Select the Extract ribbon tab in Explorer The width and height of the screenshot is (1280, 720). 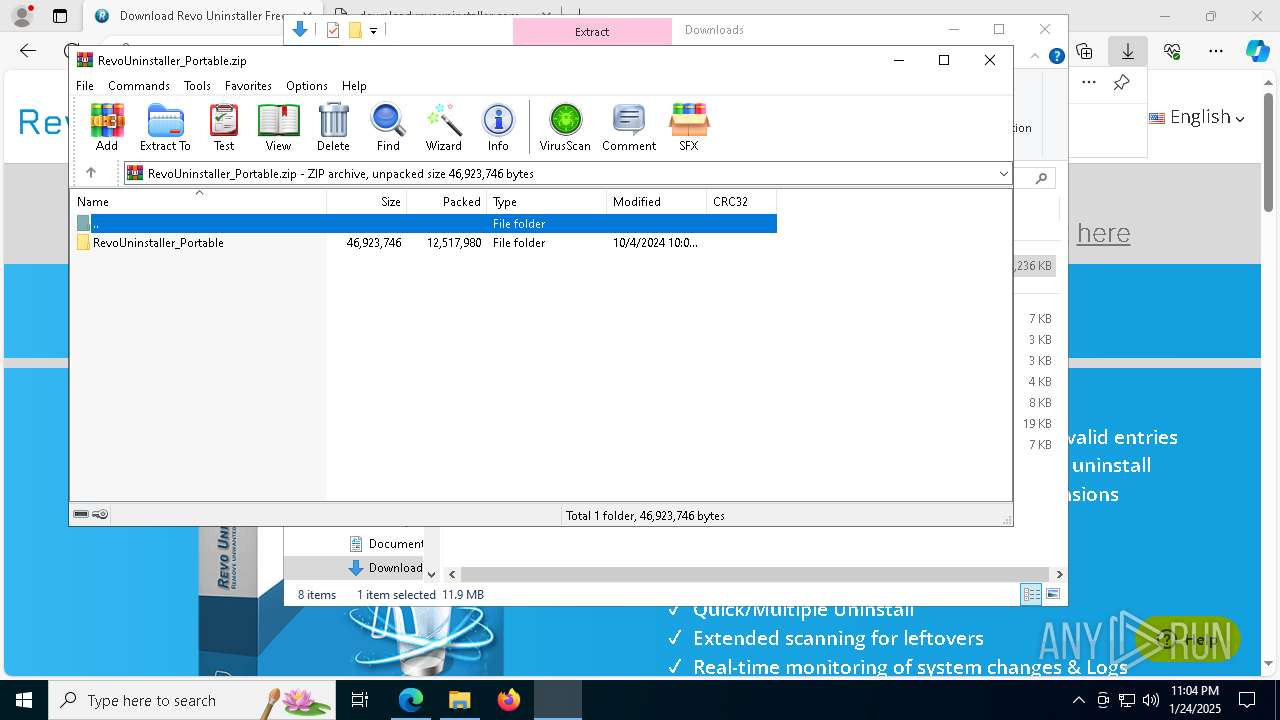click(592, 31)
